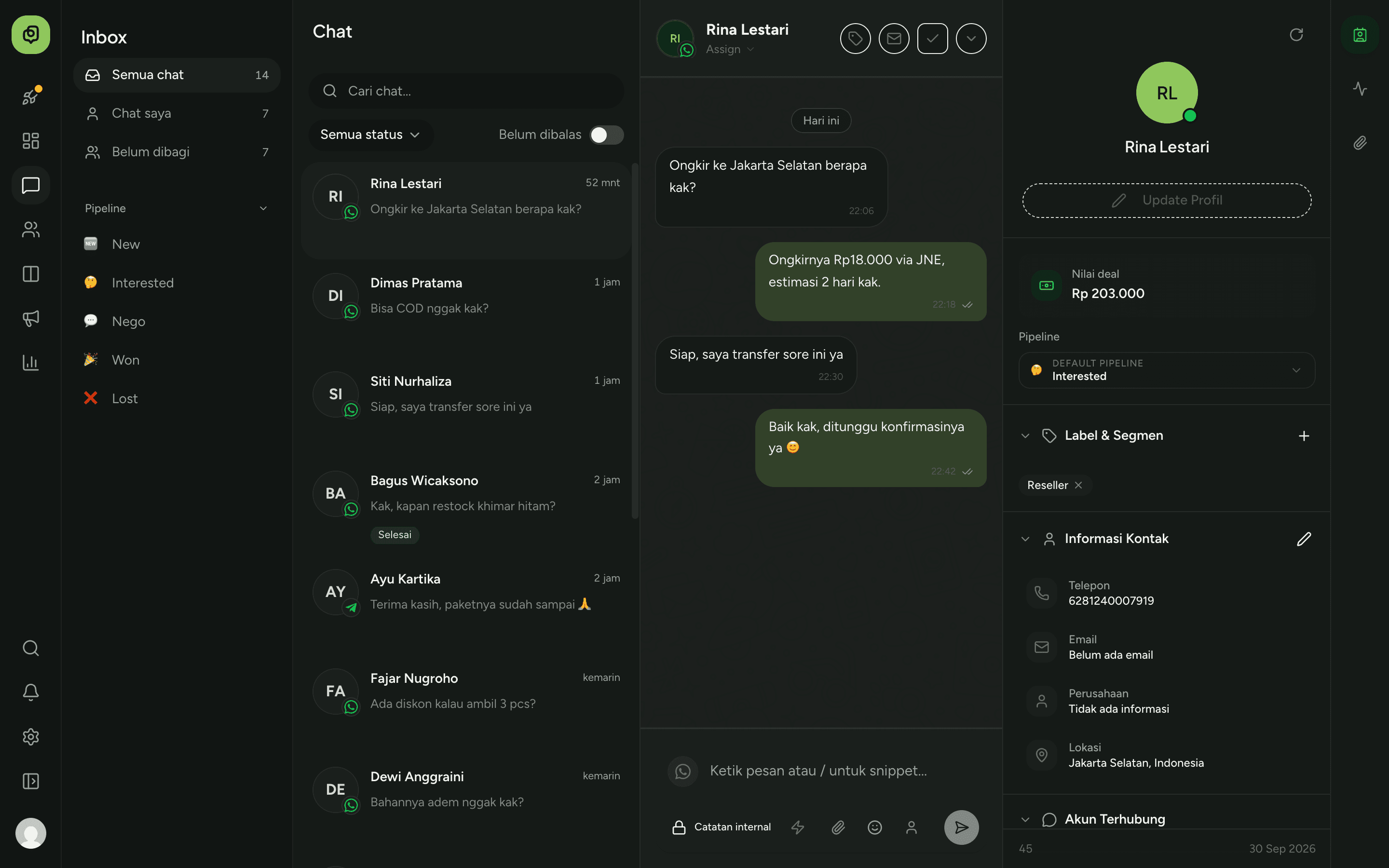Click the checkmark resolve icon in header
Image resolution: width=1389 pixels, height=868 pixels.
(x=932, y=39)
